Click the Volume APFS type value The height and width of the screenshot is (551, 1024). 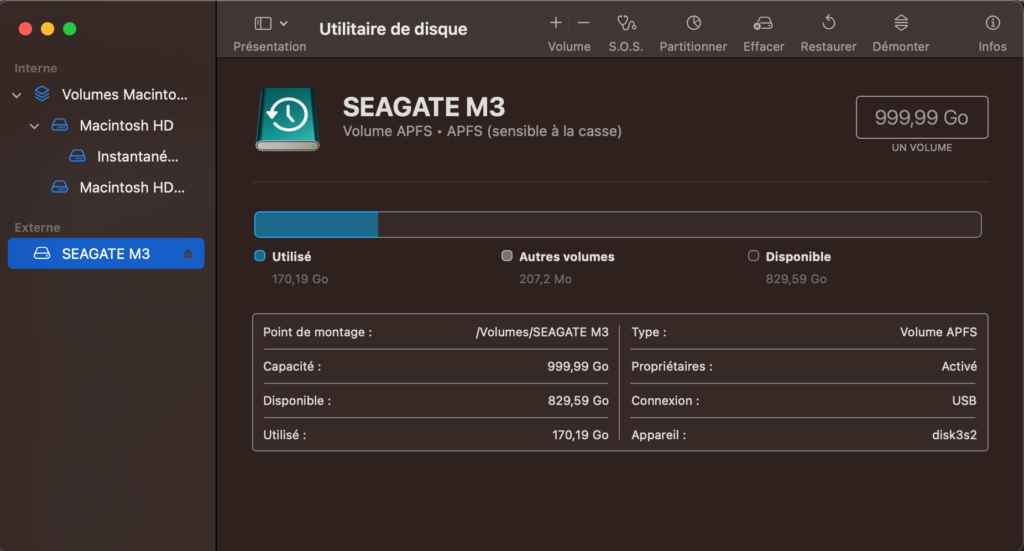coord(938,332)
